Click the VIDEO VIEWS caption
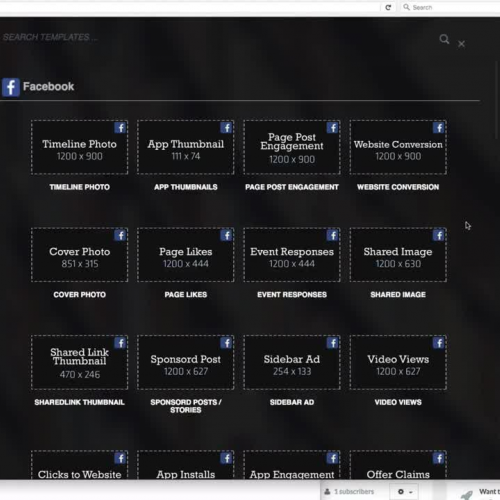Viewport: 500px width, 500px height. click(x=398, y=403)
